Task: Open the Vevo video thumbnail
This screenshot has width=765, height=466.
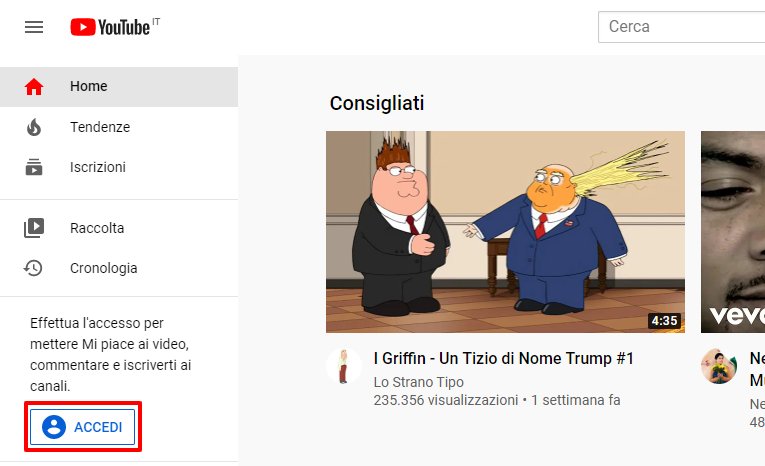Action: [733, 232]
